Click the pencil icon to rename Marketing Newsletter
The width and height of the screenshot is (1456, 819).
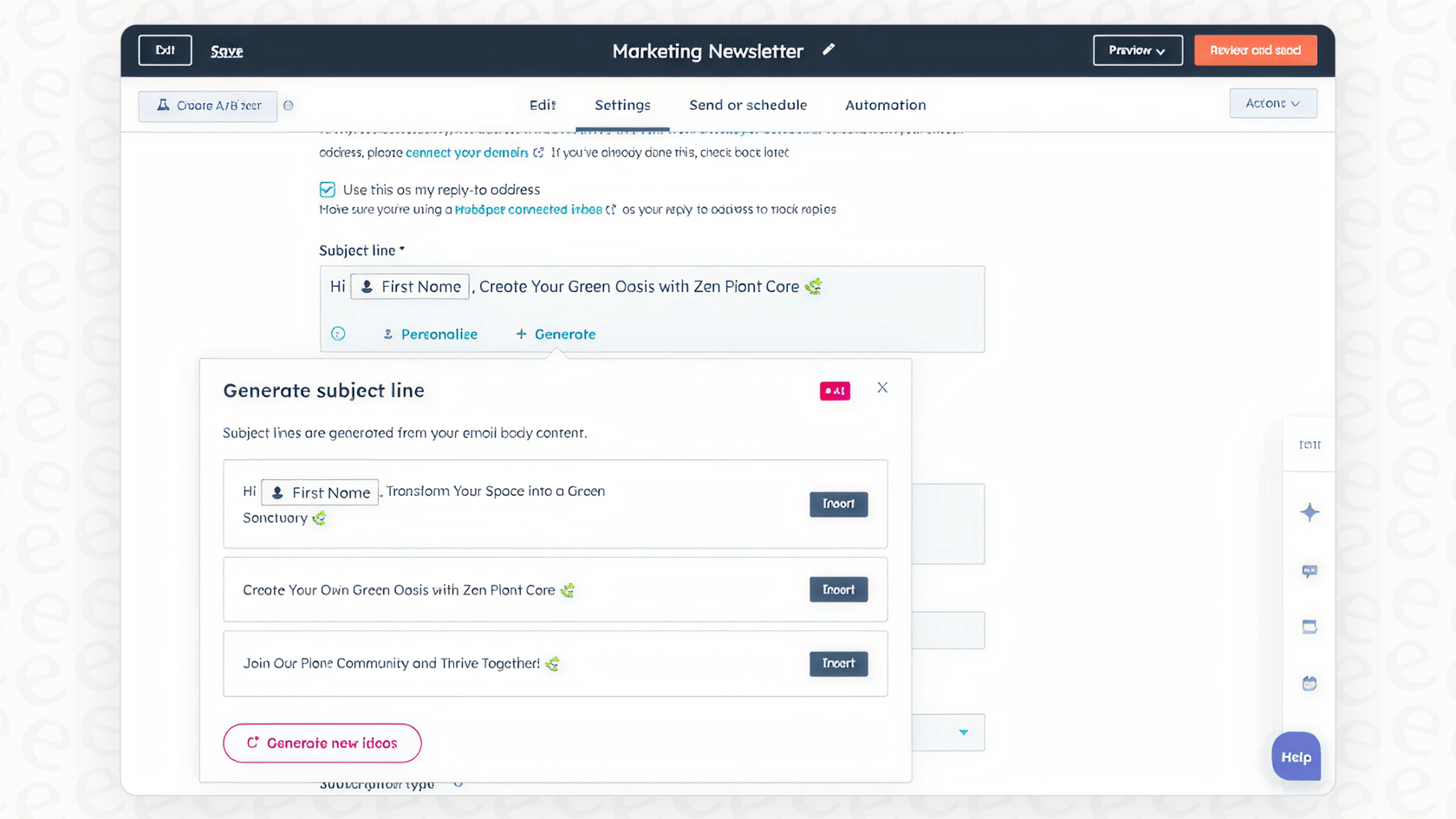[829, 49]
